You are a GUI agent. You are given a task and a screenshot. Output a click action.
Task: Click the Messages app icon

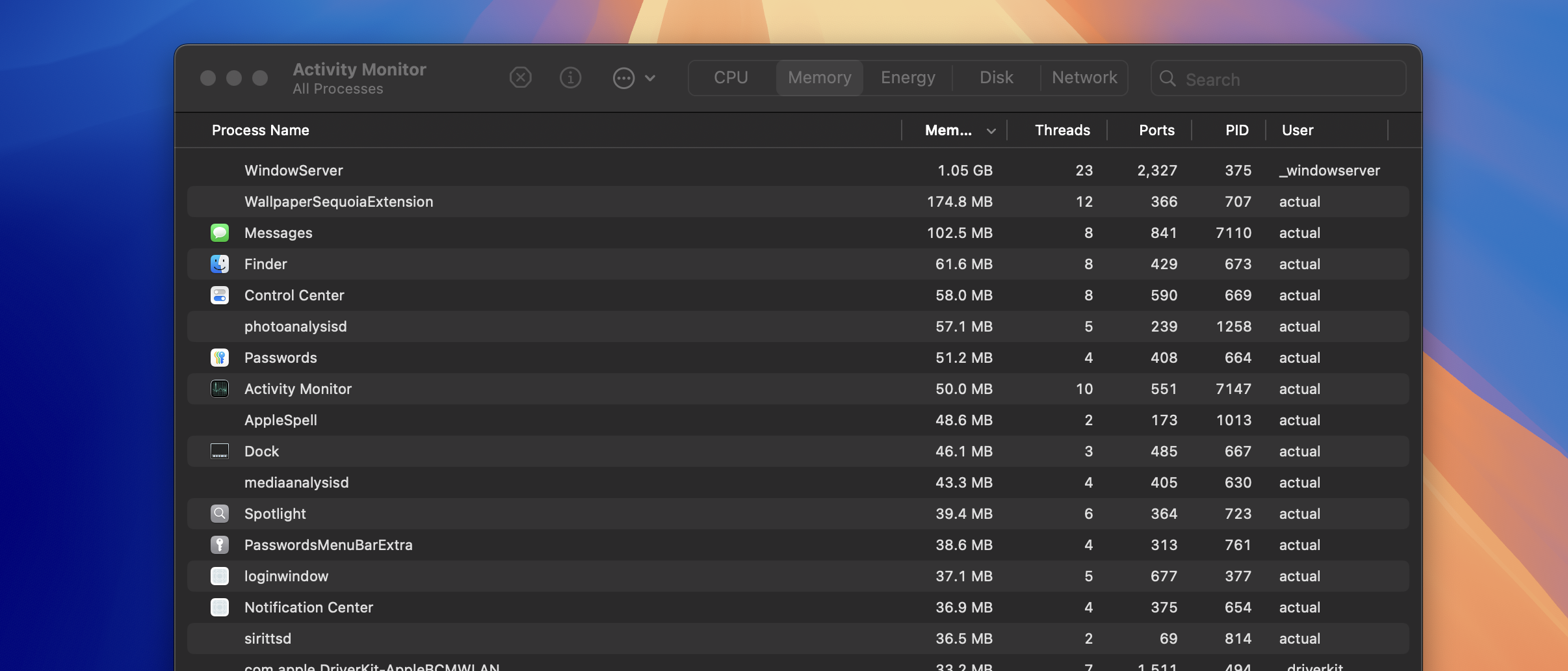(220, 233)
